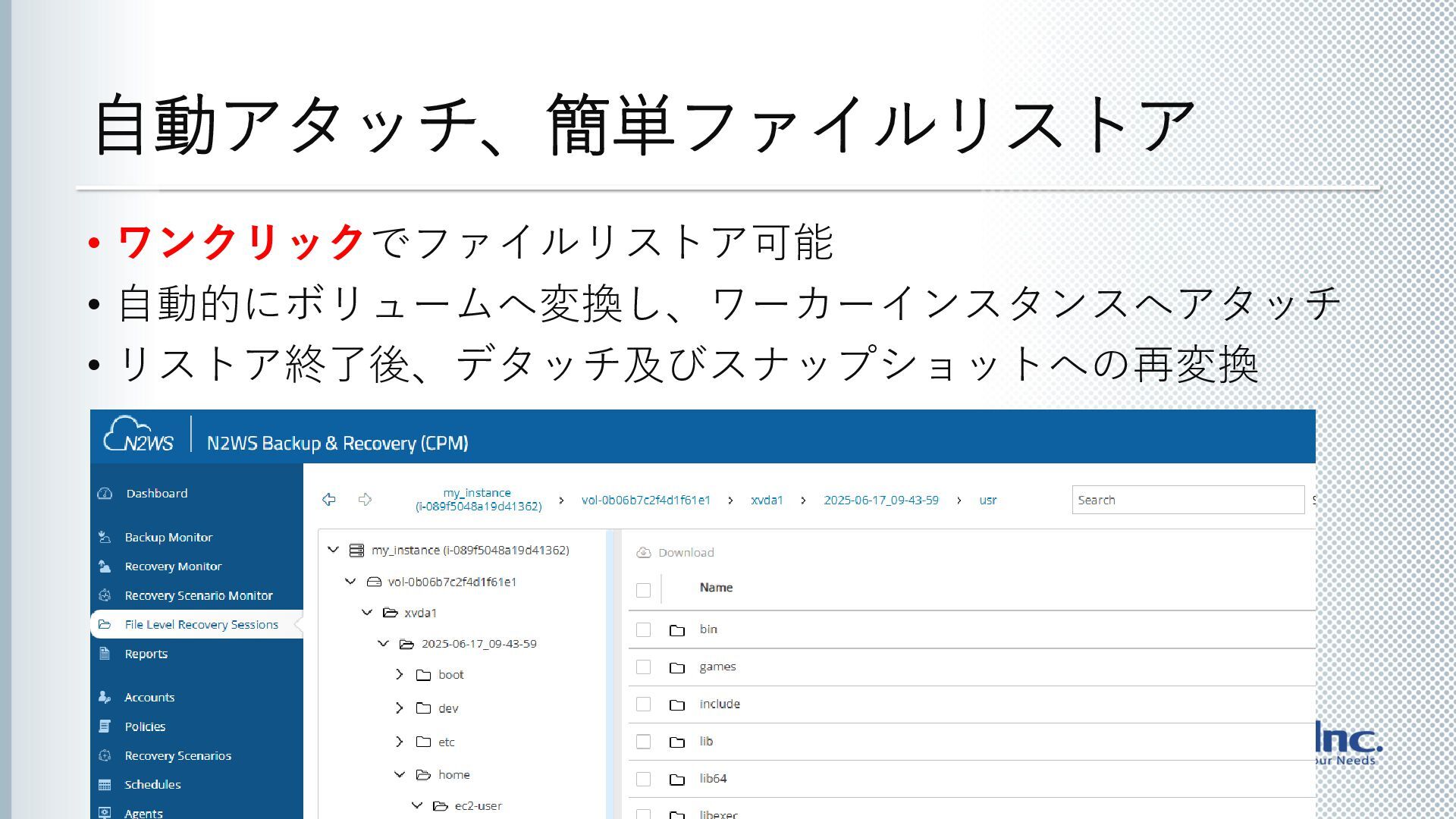The image size is (1456, 819).
Task: Click xvda1 breadcrumb link
Action: click(x=767, y=500)
